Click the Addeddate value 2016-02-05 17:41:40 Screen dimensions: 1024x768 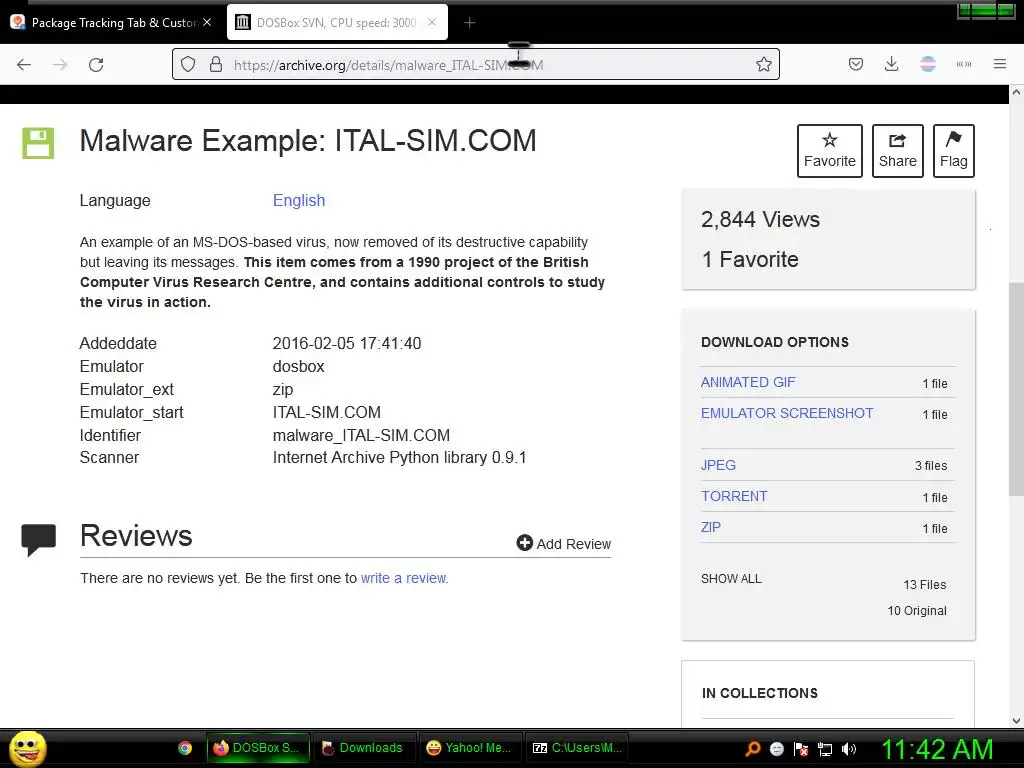coord(347,344)
